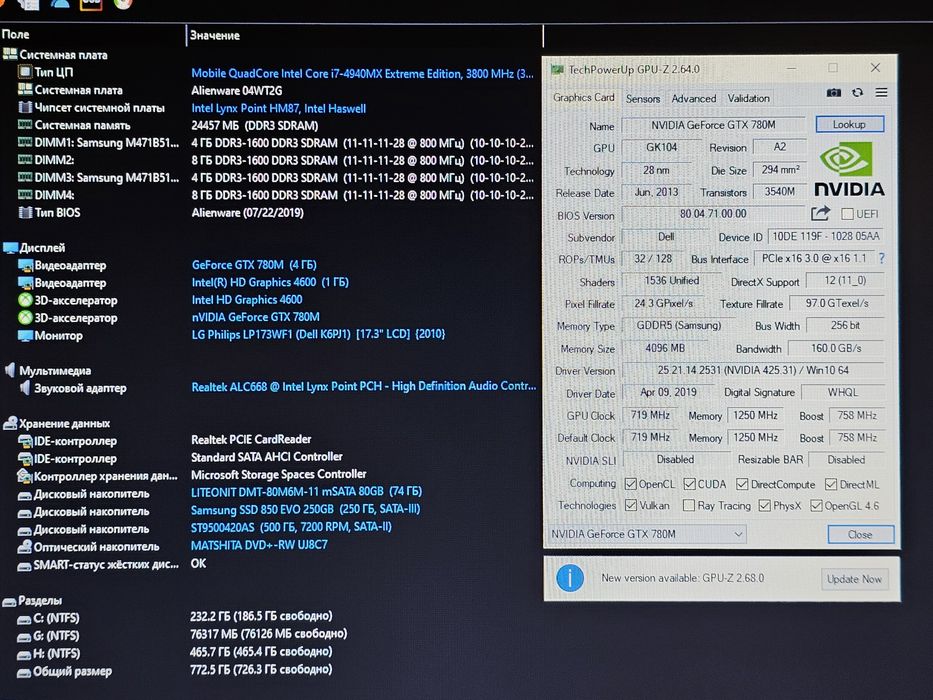Click the Lookup button

click(849, 124)
